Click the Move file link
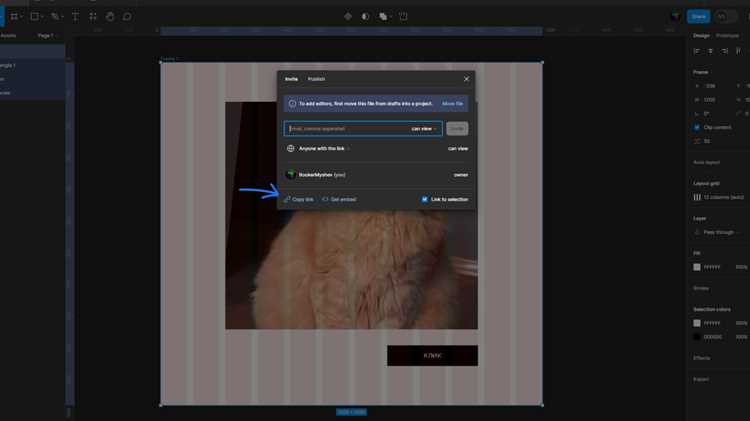This screenshot has height=421, width=750. tap(452, 103)
